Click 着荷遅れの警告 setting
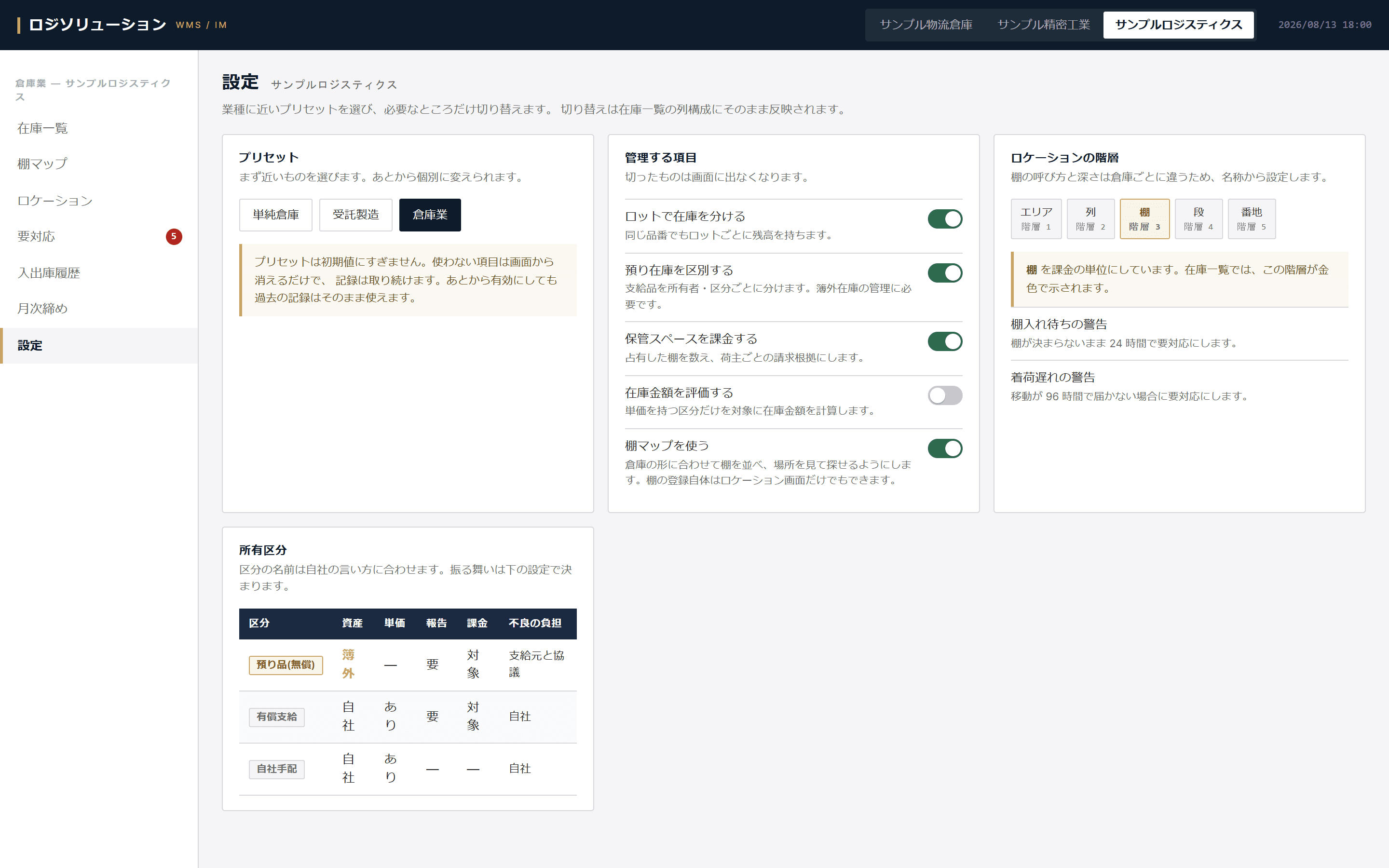This screenshot has height=868, width=1389. point(1179,386)
